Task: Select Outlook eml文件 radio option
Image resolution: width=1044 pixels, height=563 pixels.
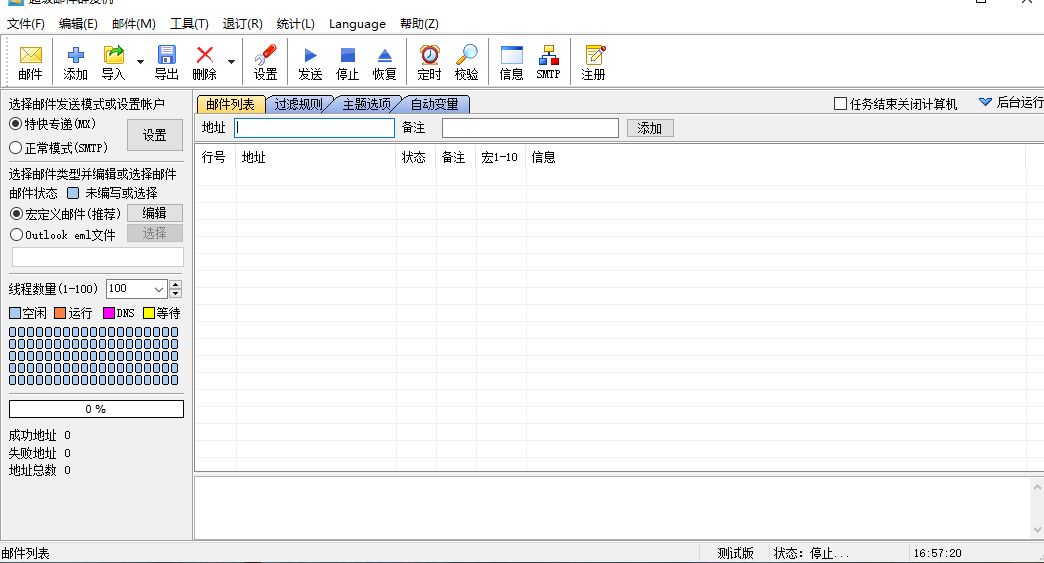Action: (x=16, y=235)
